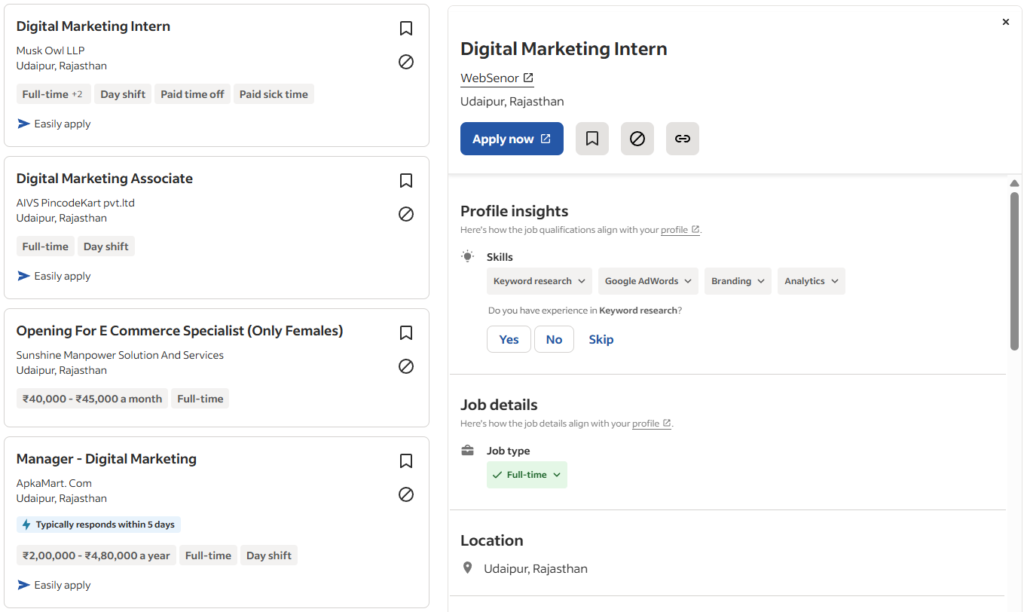Save the Manager - Digital Marketing job
Screen dimensions: 1024x612
[406, 461]
